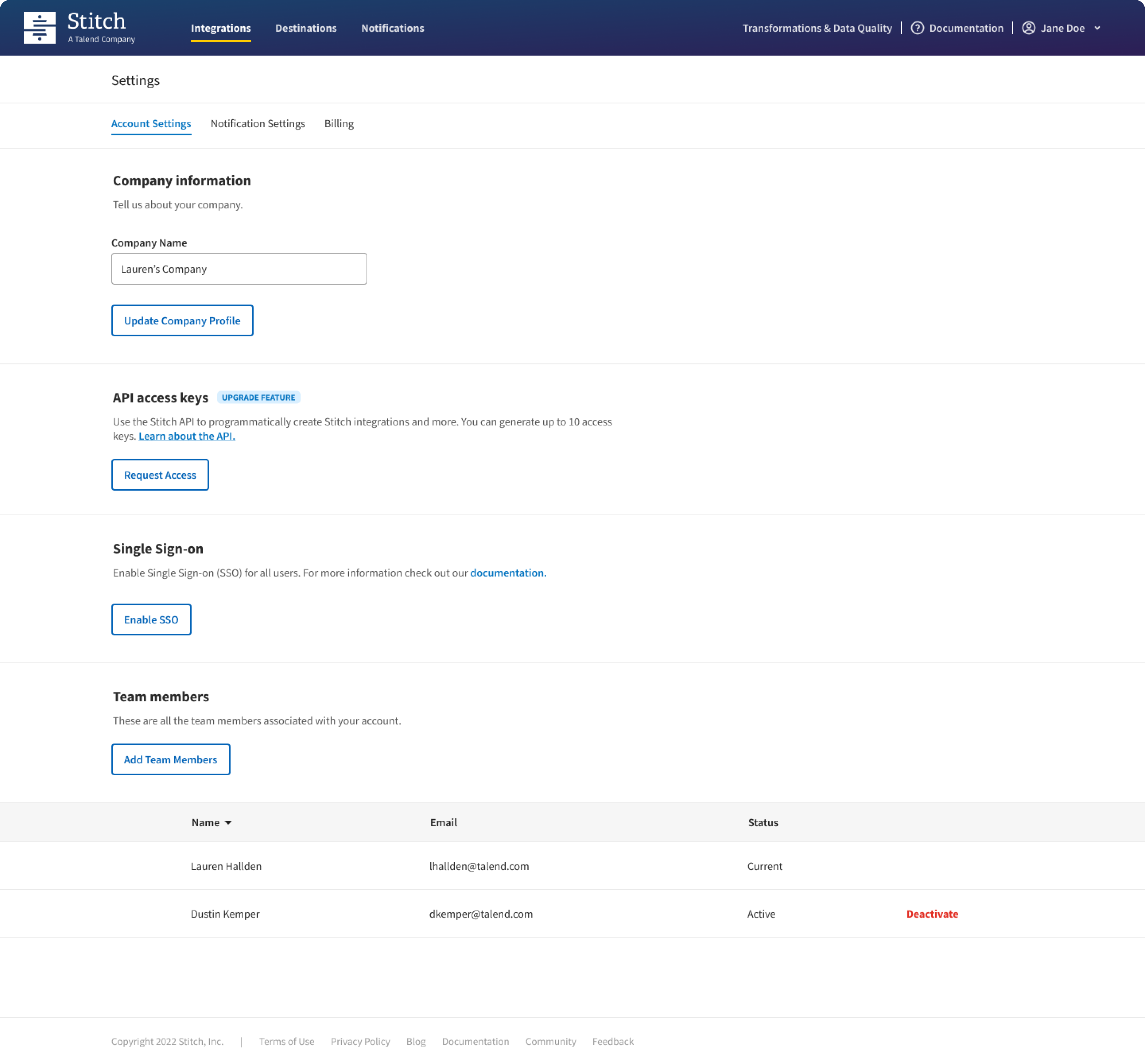Sort team members by Name arrow
The width and height of the screenshot is (1145, 1064).
pos(228,823)
